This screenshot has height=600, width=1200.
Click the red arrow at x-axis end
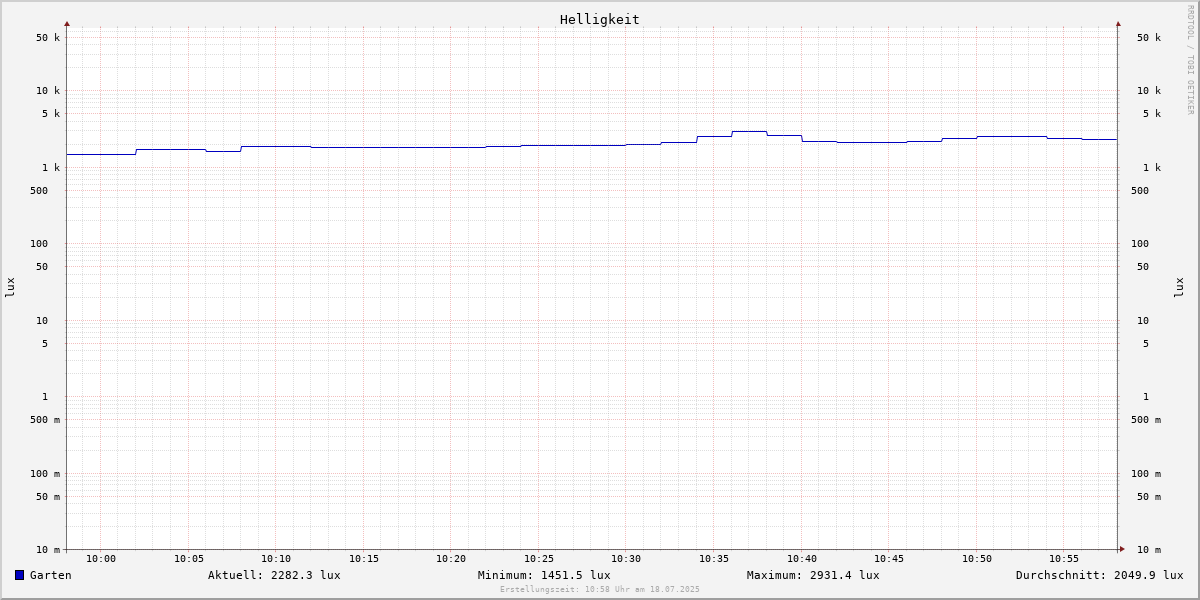[1122, 549]
